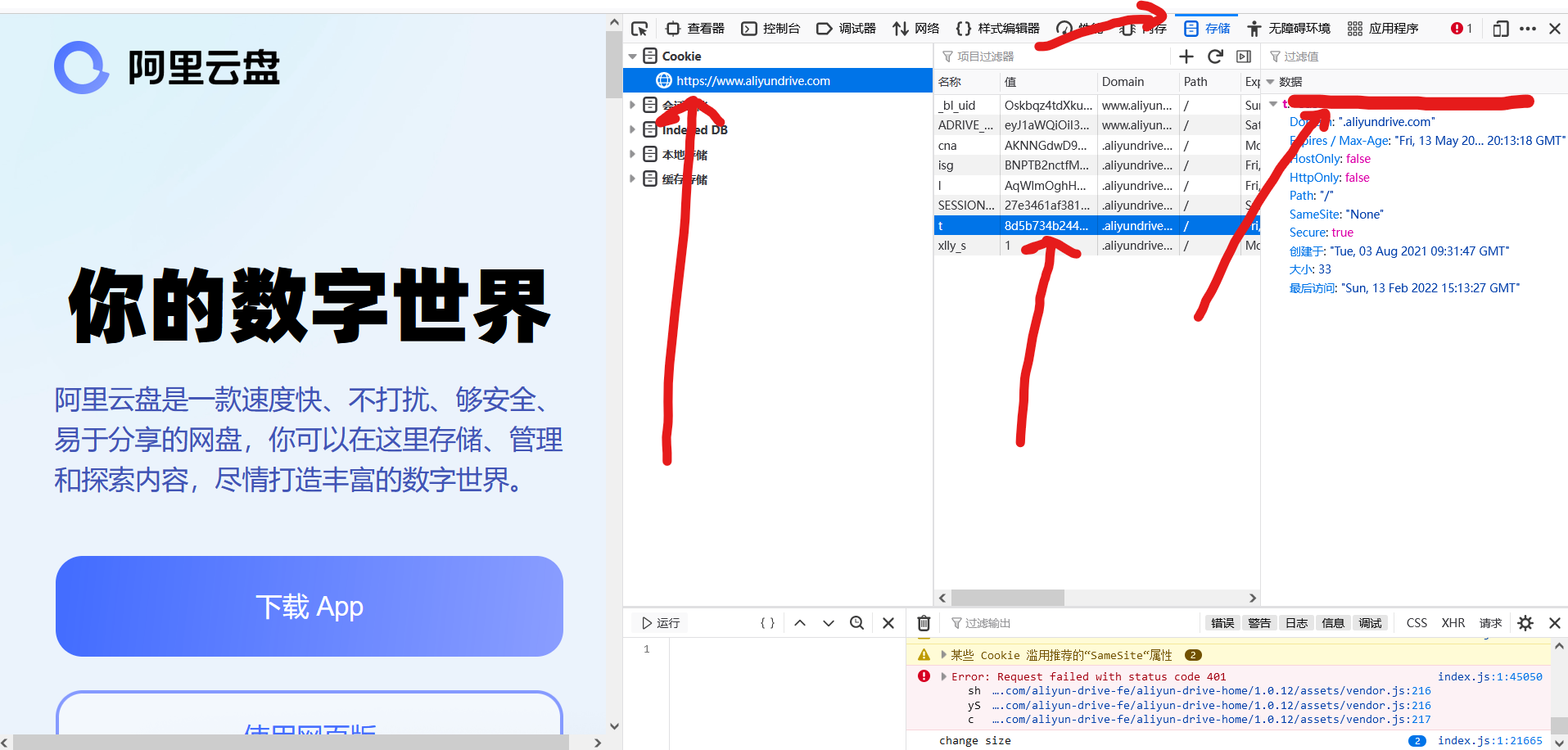
Task: Collapse the t cookie details
Action: (1273, 104)
